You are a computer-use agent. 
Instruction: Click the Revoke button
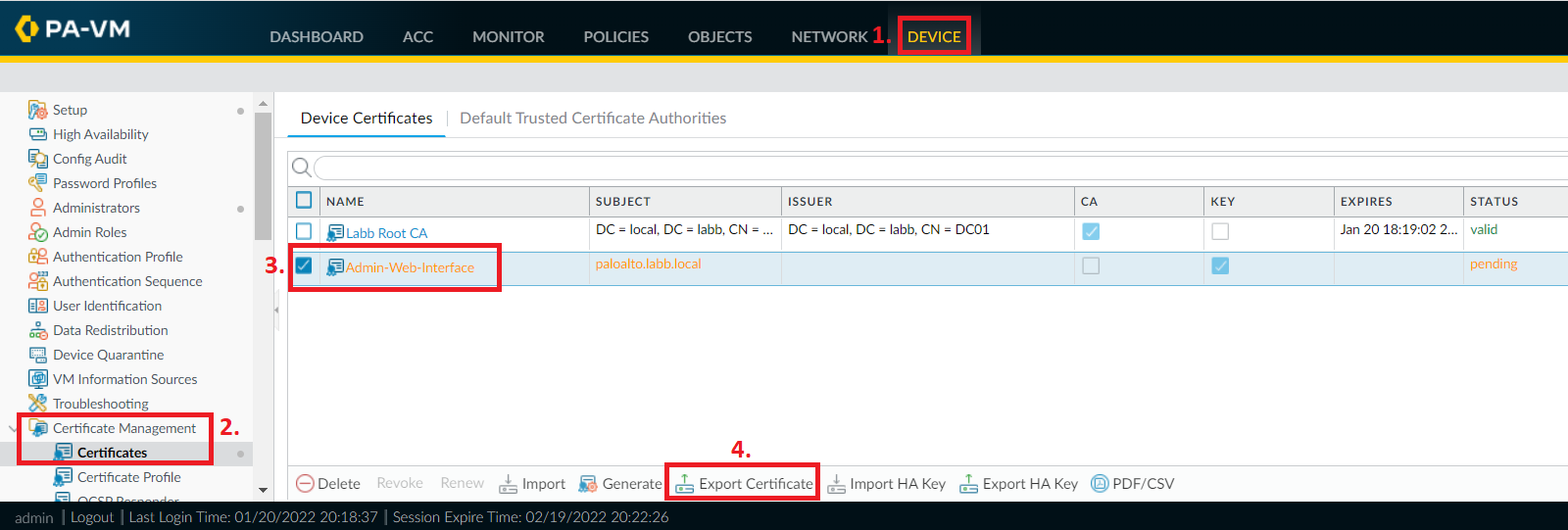[x=400, y=483]
